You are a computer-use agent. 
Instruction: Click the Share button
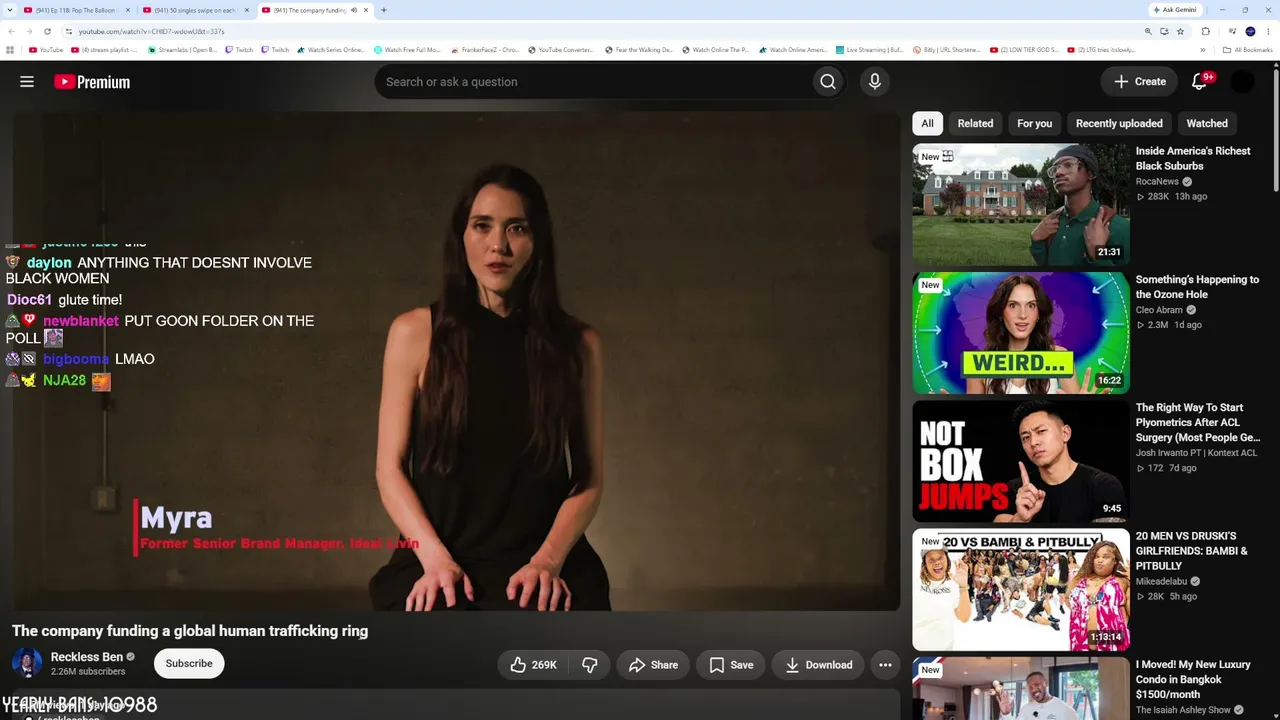click(653, 665)
